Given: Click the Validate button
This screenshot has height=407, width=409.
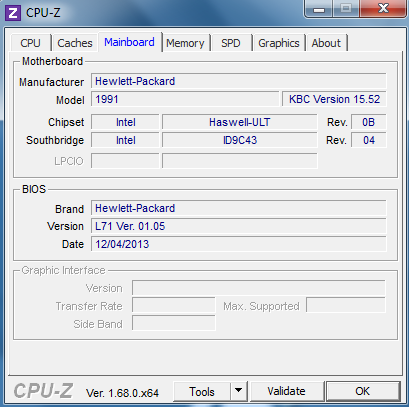Looking at the screenshot, I should [286, 391].
